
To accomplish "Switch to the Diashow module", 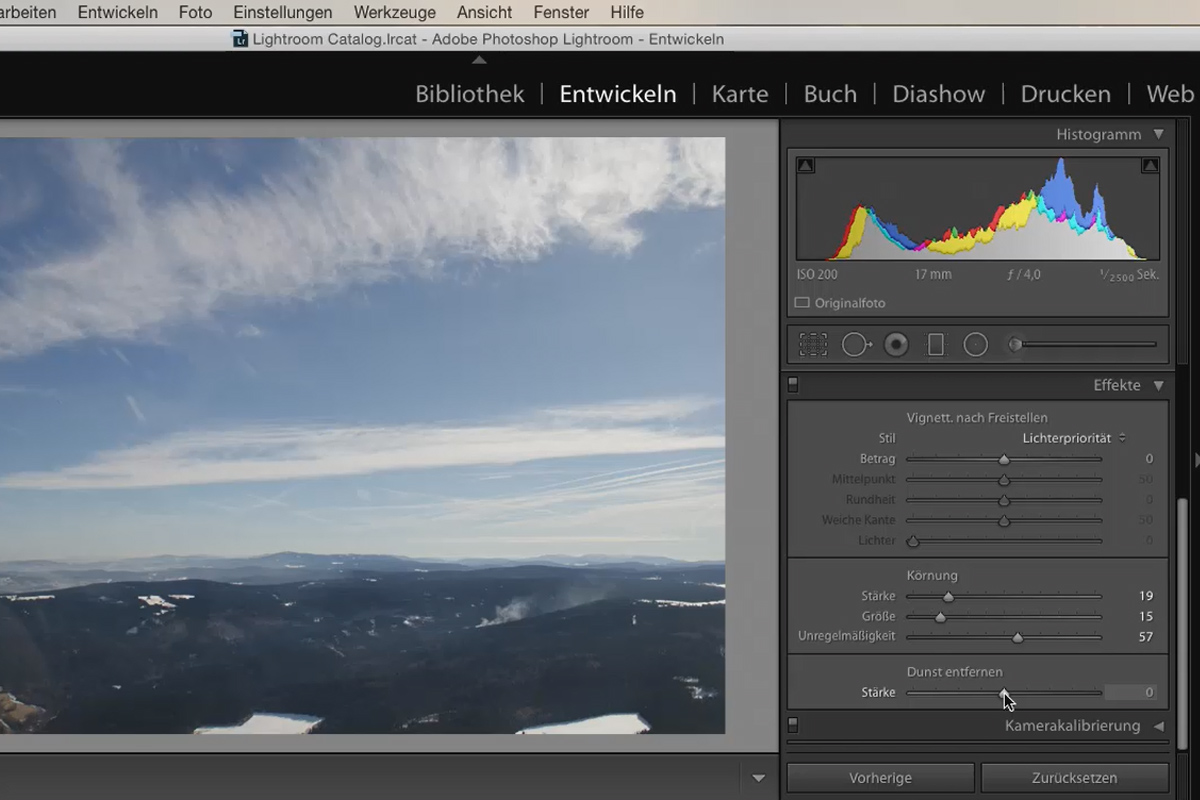I will pos(939,94).
